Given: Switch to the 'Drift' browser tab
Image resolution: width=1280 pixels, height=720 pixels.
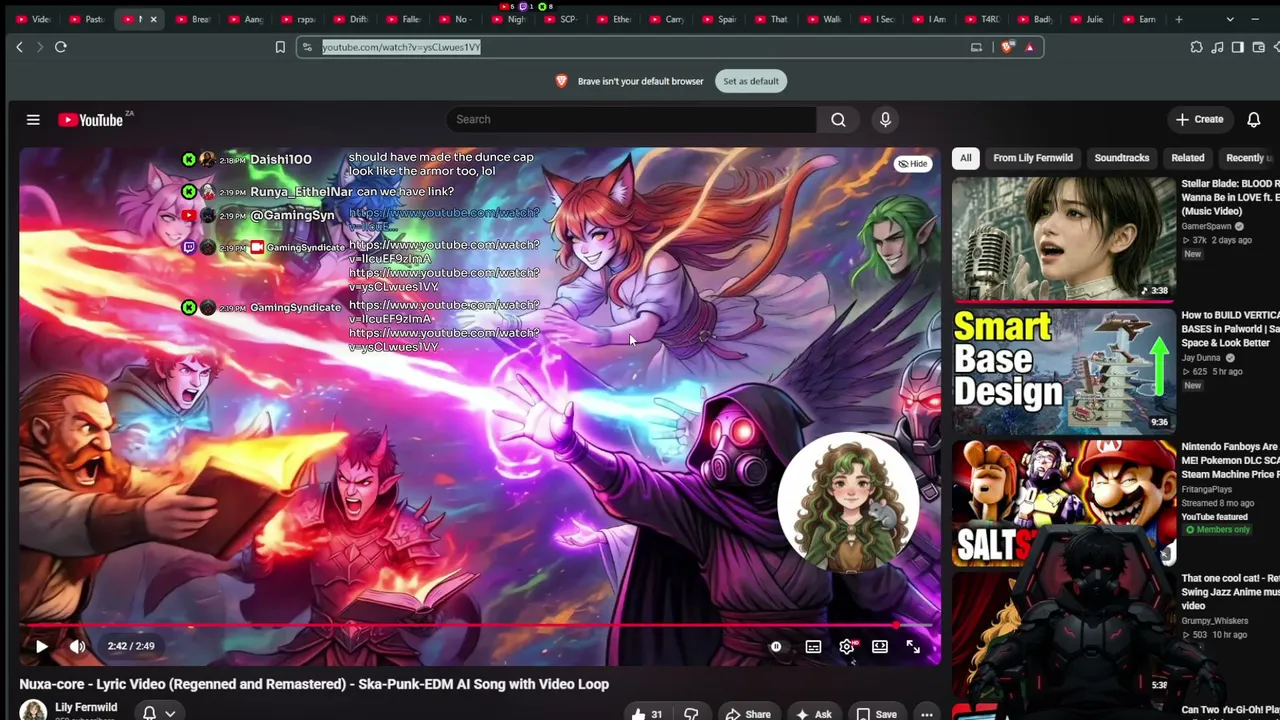Looking at the screenshot, I should (351, 19).
